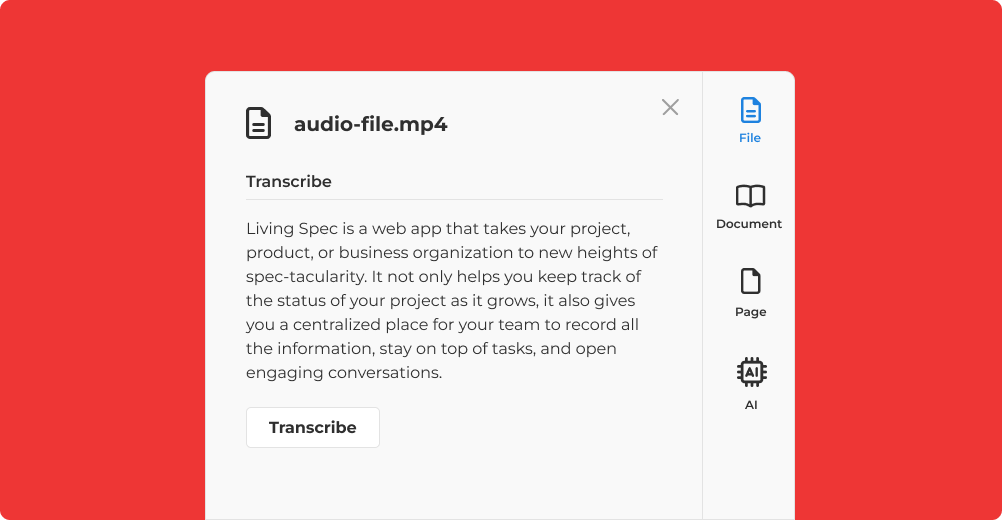Image resolution: width=1002 pixels, height=520 pixels.
Task: Choose the AI tab label
Action: tap(751, 405)
